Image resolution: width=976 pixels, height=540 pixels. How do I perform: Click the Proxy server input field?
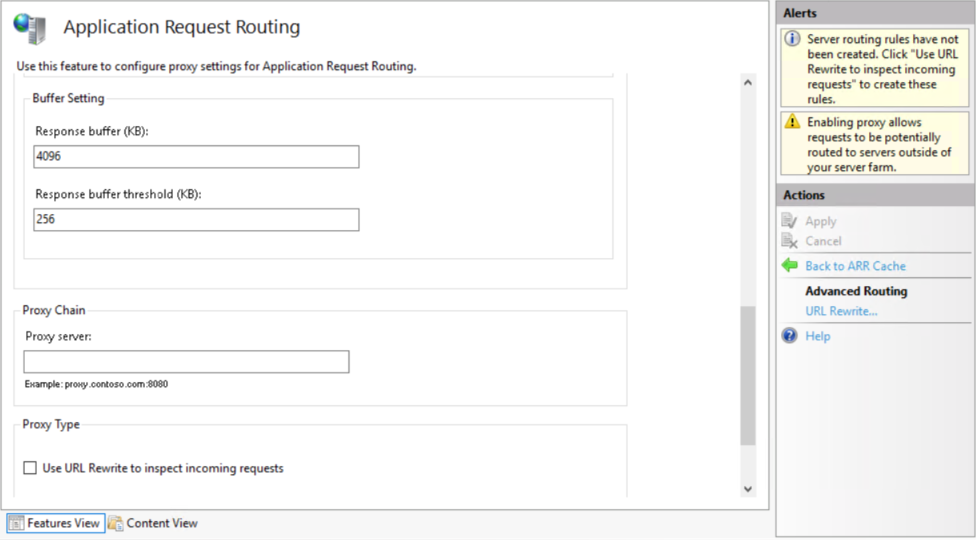pyautogui.click(x=186, y=362)
